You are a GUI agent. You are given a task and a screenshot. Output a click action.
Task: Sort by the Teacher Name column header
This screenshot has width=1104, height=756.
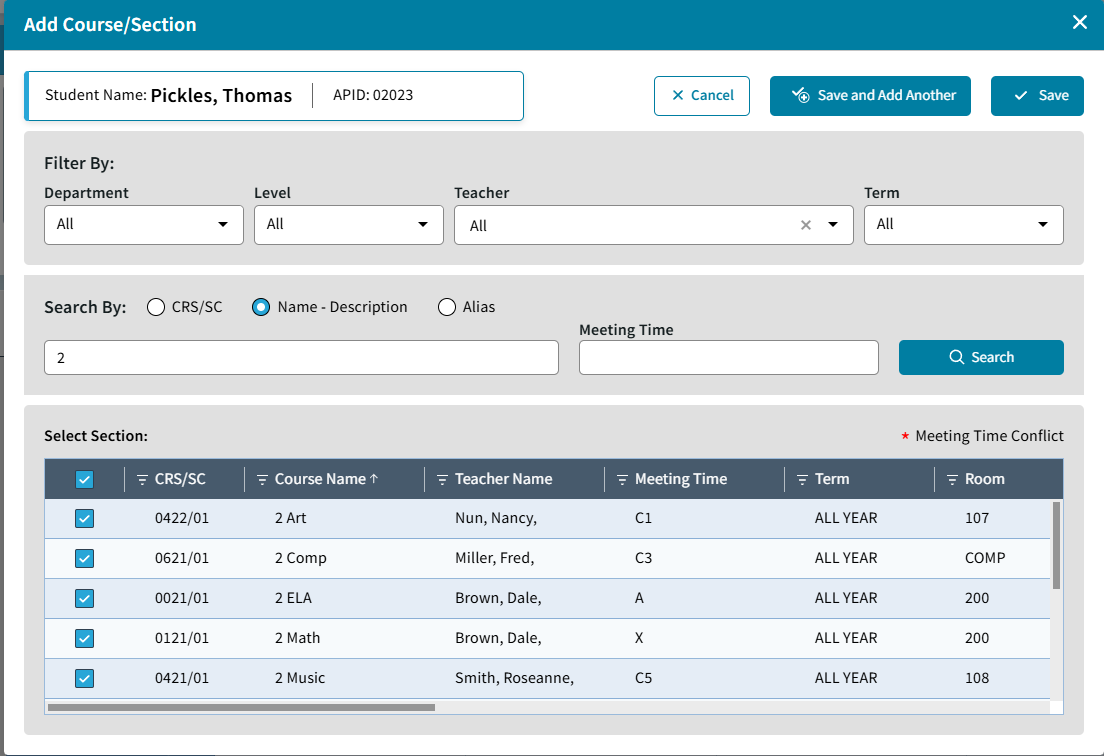tap(503, 479)
